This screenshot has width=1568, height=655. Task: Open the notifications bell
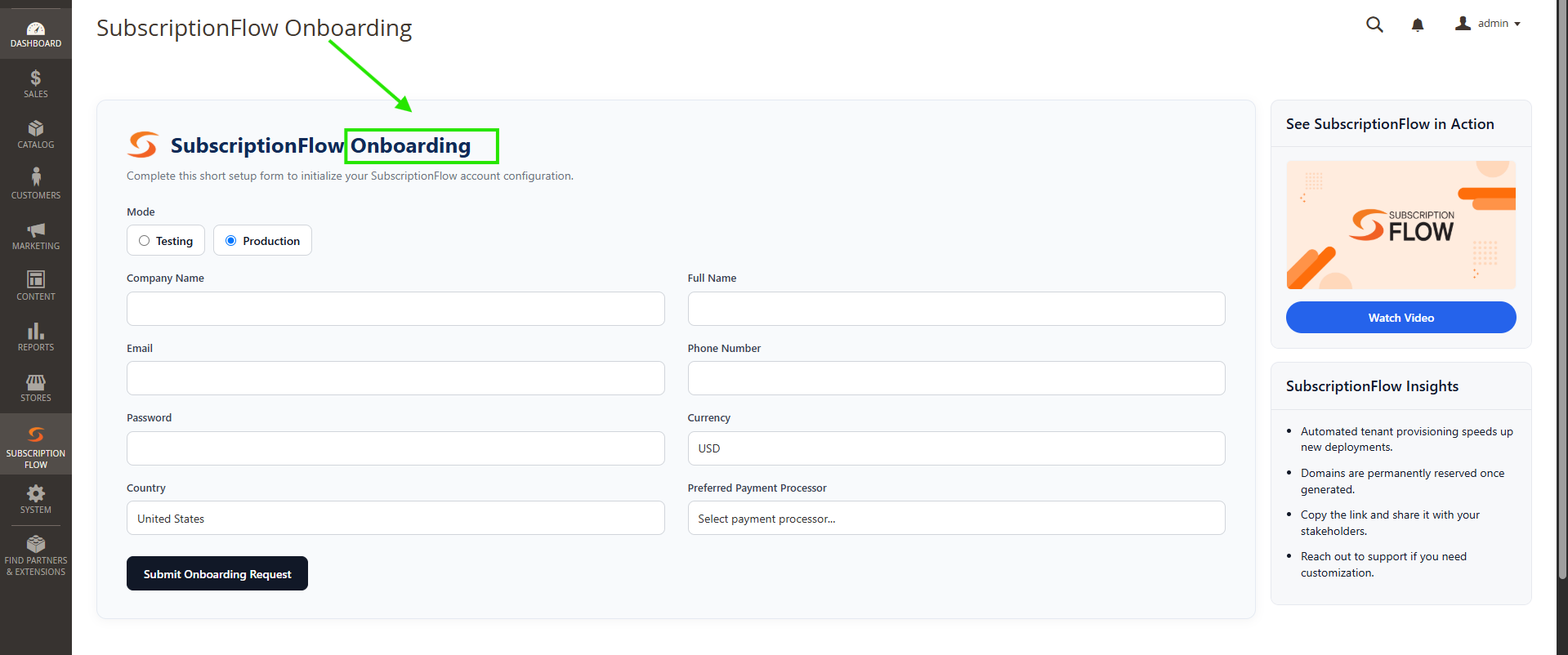1418,25
